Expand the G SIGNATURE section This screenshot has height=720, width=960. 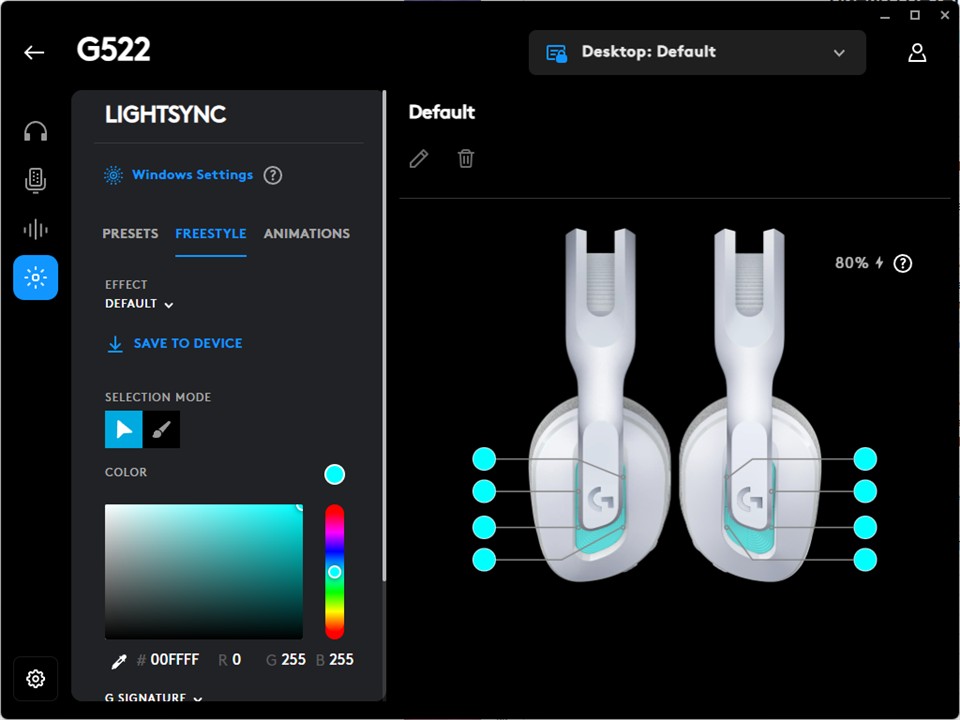(x=153, y=698)
